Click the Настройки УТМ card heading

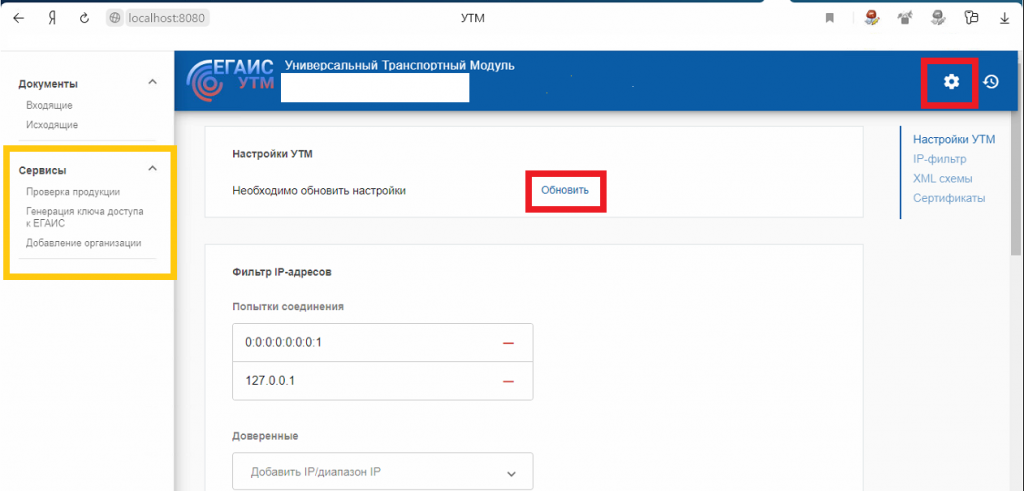pos(270,154)
